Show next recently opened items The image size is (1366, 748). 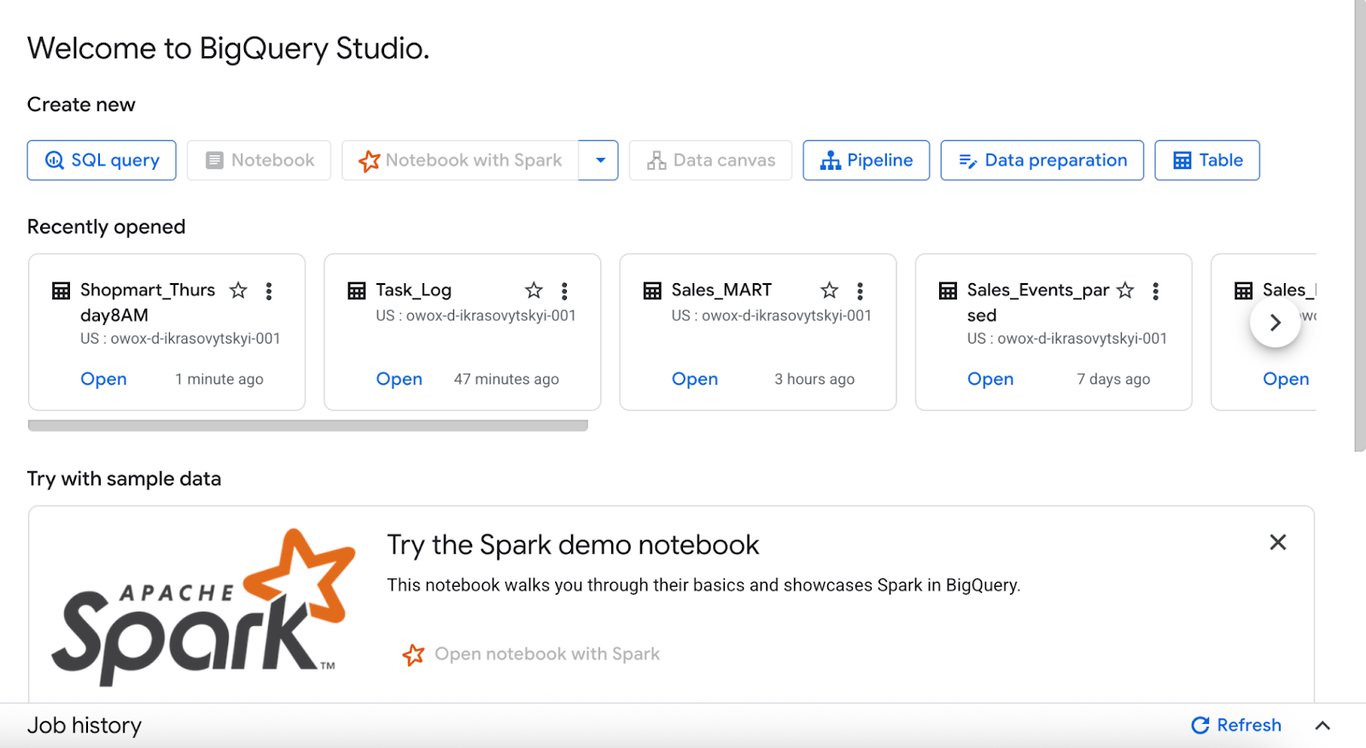pos(1275,322)
